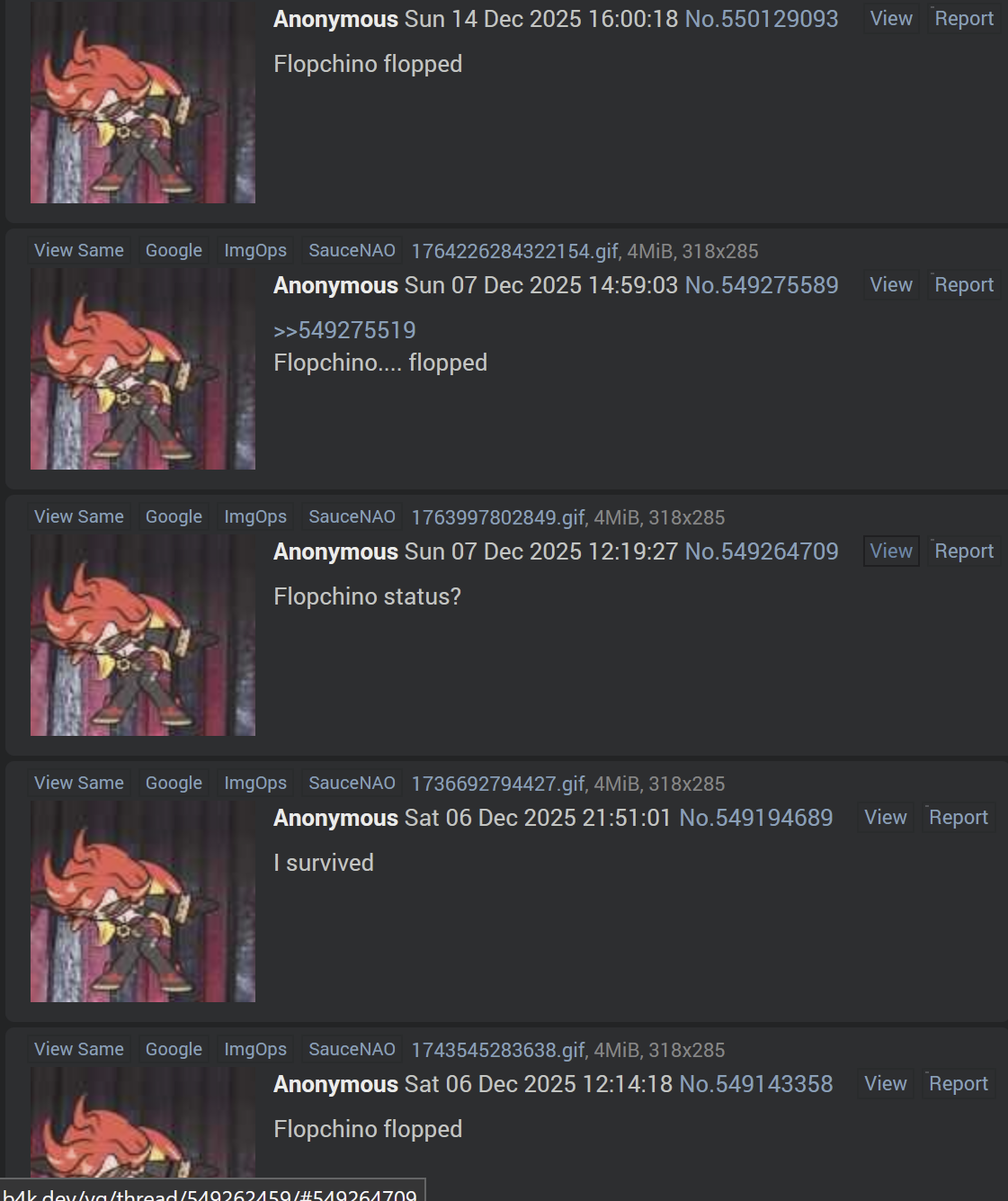
Task: Search SauceNAO for 1736692794427.gif
Action: pos(352,783)
